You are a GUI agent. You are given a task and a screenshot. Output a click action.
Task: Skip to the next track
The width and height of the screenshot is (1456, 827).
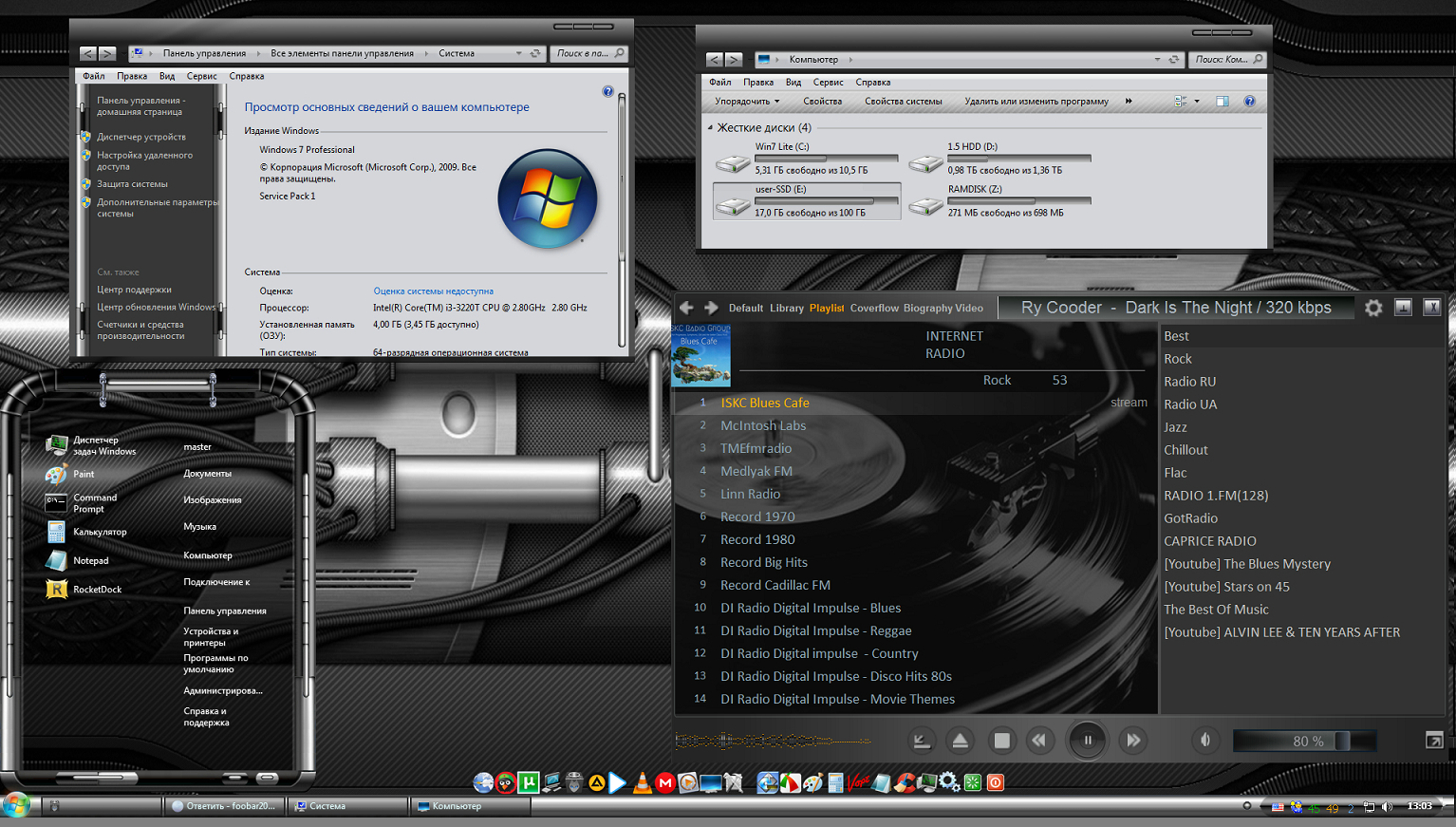(x=1132, y=741)
